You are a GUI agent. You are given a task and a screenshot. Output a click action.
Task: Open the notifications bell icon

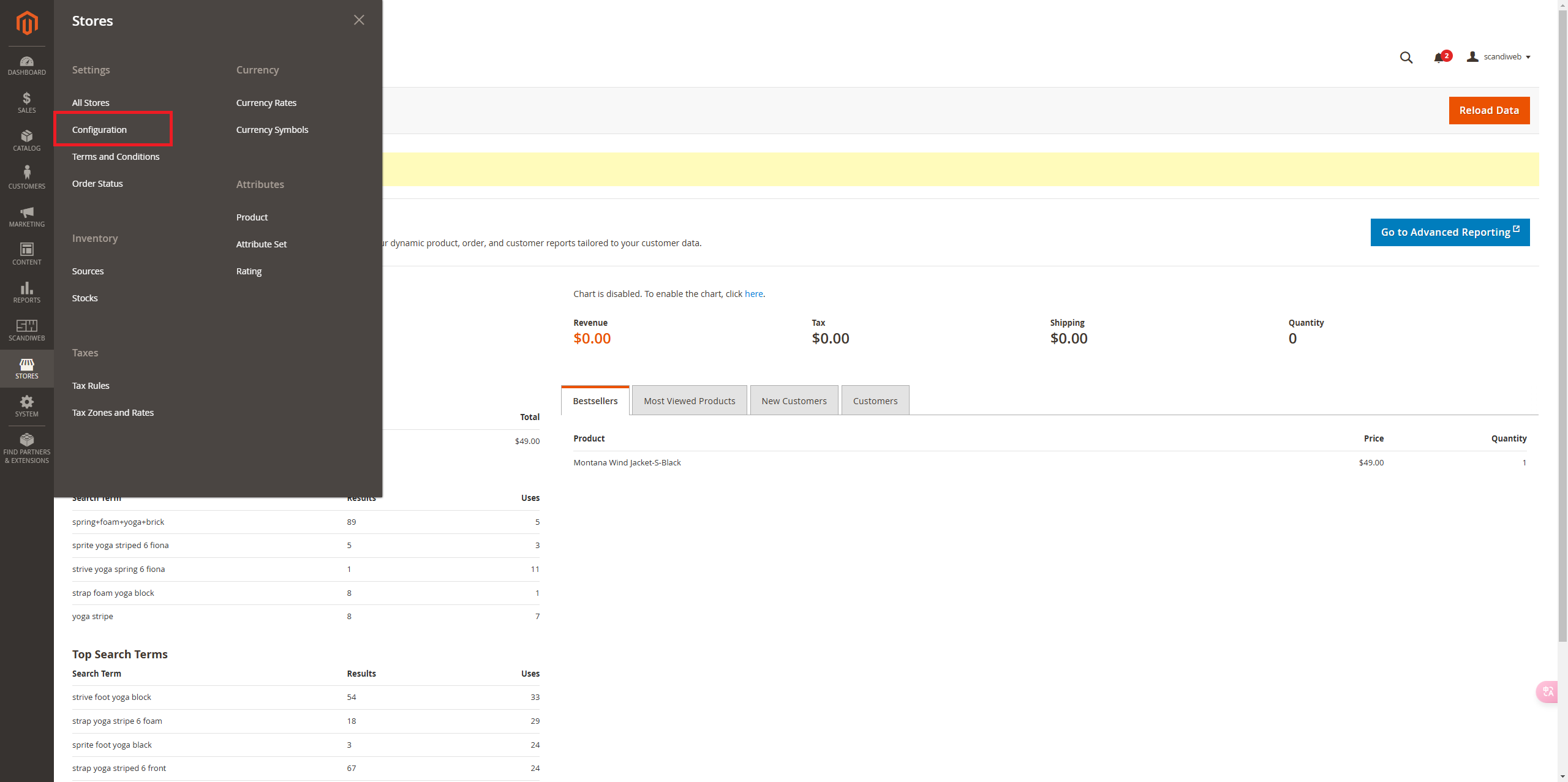tap(1439, 58)
